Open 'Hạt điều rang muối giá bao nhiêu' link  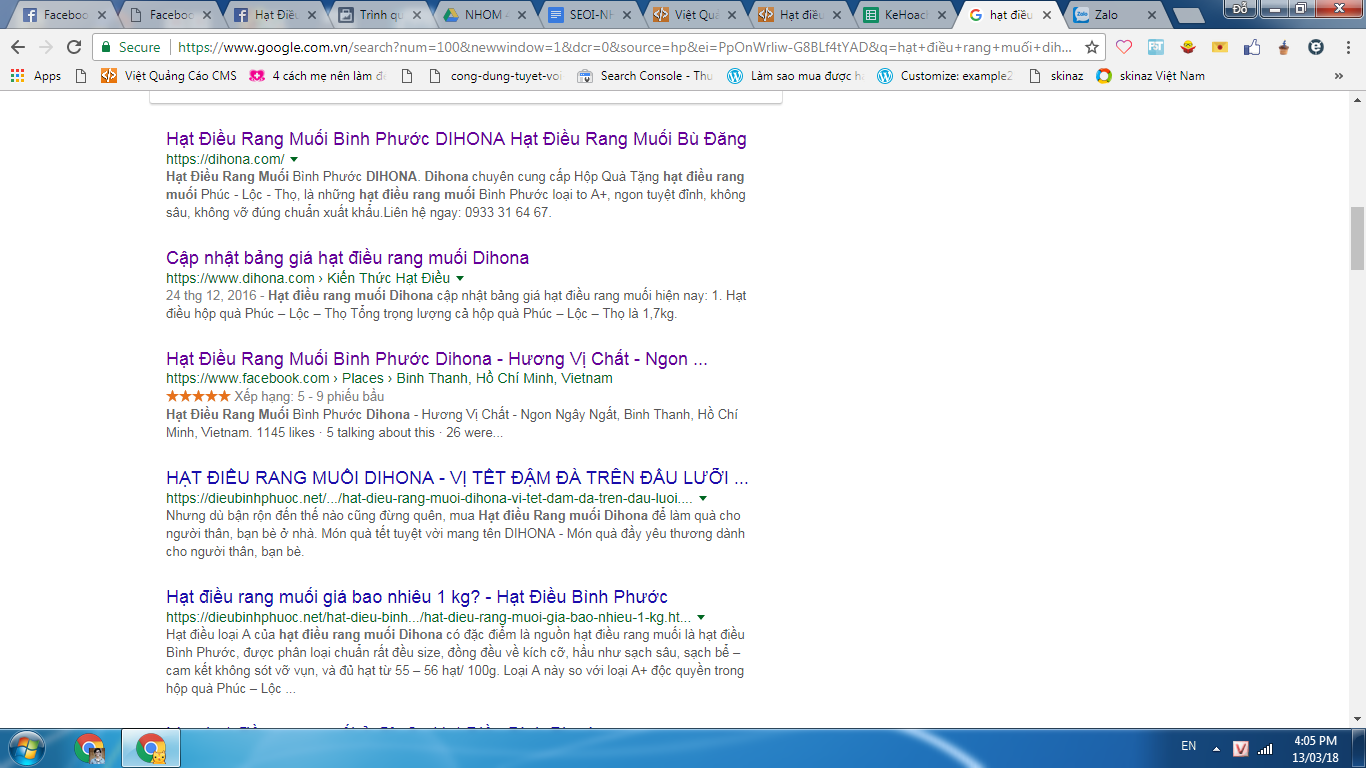pos(416,597)
